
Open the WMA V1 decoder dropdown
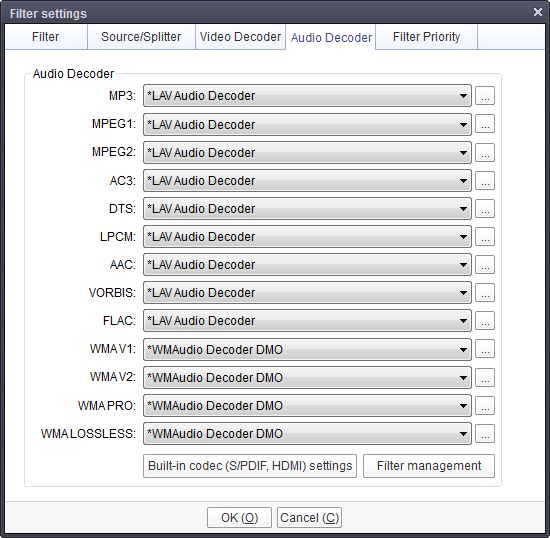click(x=307, y=349)
